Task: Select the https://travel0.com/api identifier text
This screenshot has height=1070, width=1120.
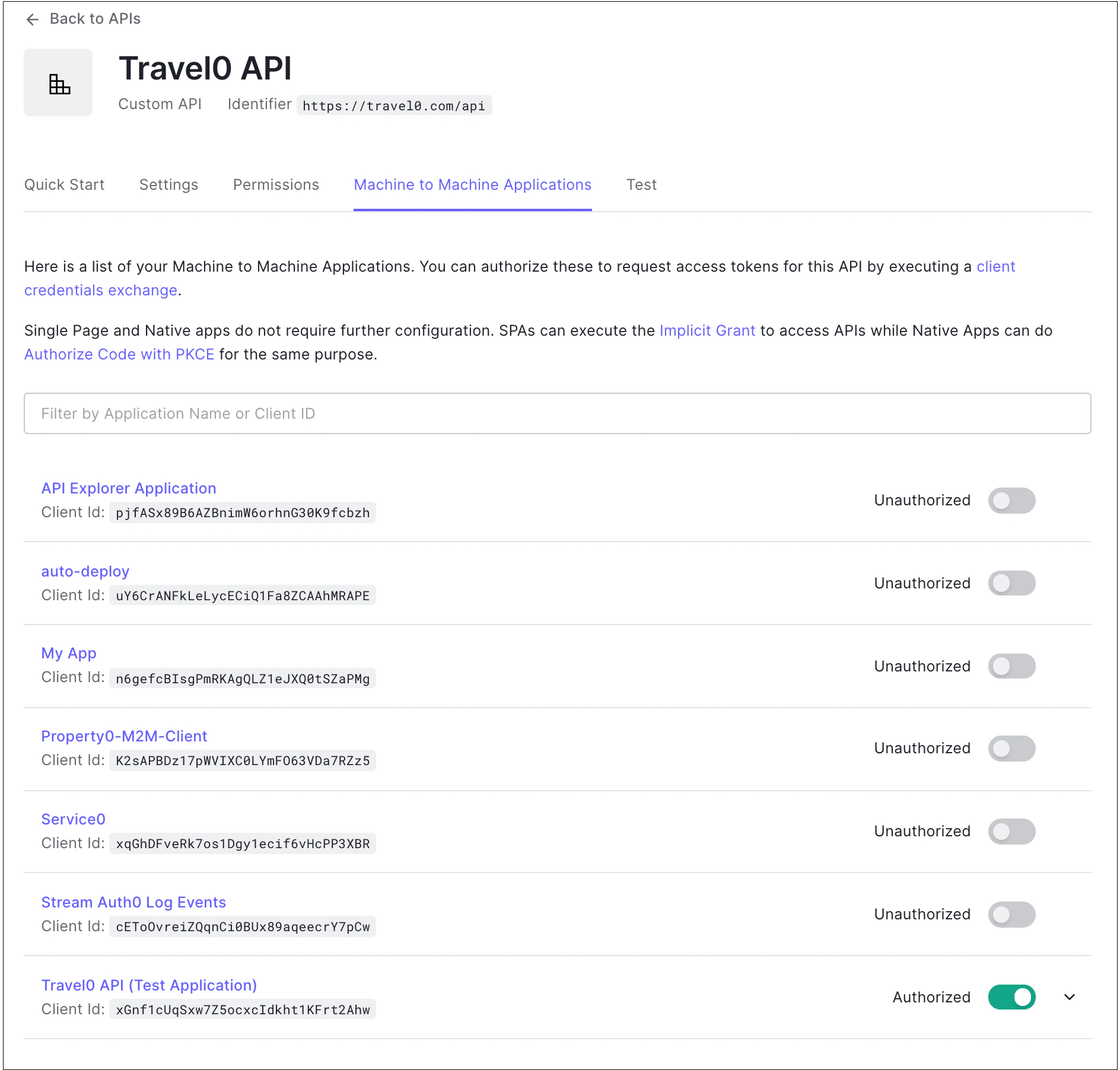Action: [x=394, y=106]
